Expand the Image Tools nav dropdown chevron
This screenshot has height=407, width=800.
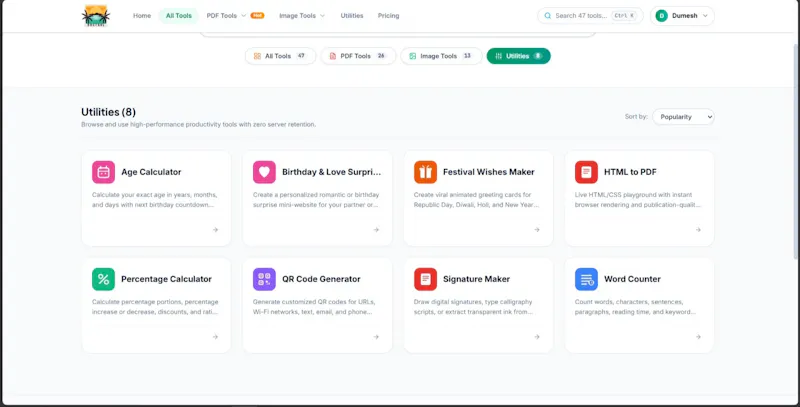[322, 16]
